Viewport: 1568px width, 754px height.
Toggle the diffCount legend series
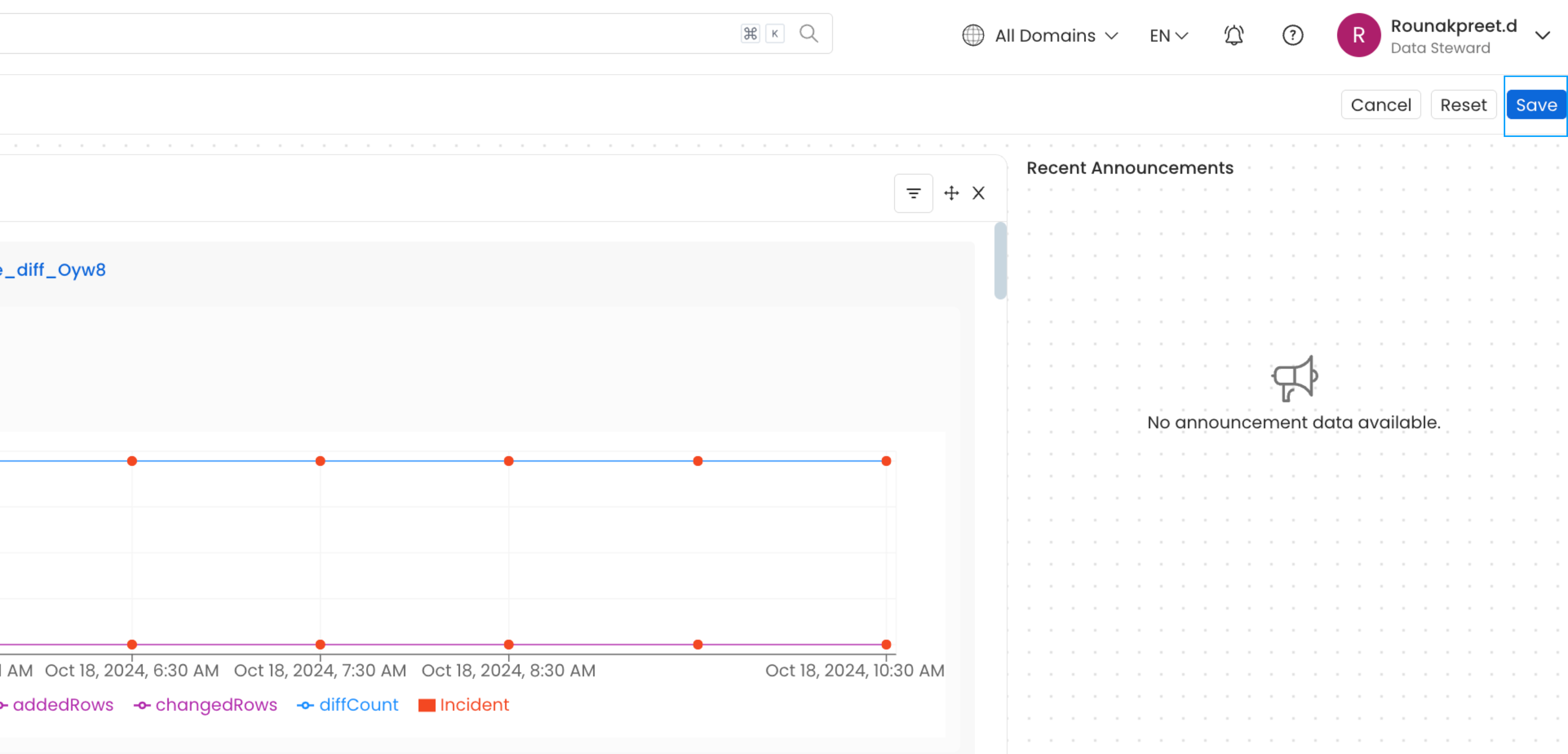click(x=347, y=705)
